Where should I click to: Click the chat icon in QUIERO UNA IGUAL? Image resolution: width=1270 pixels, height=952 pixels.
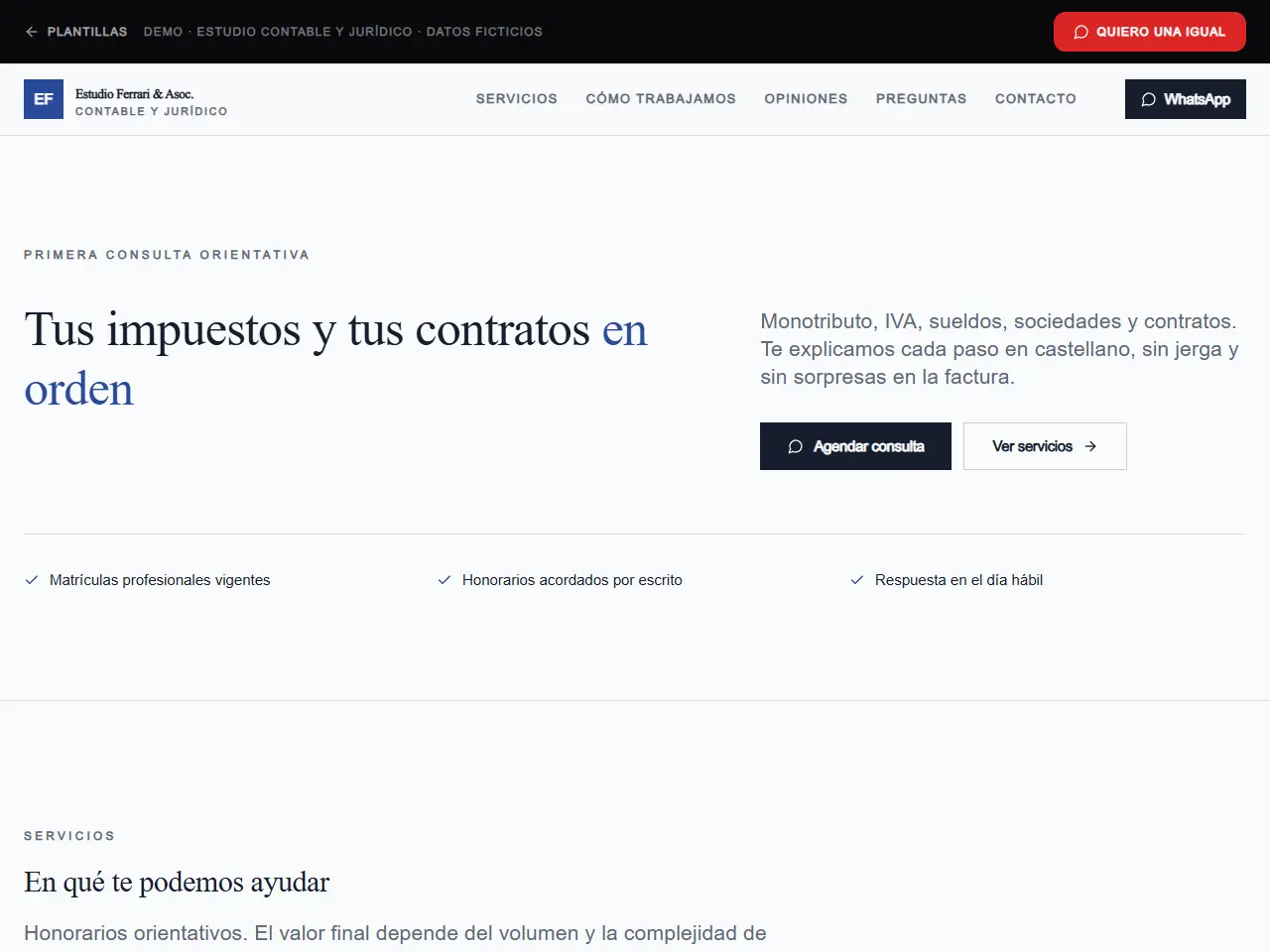point(1080,32)
